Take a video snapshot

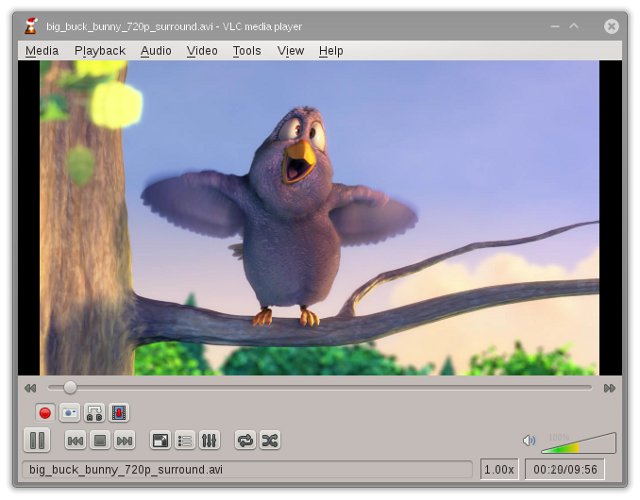pos(70,412)
